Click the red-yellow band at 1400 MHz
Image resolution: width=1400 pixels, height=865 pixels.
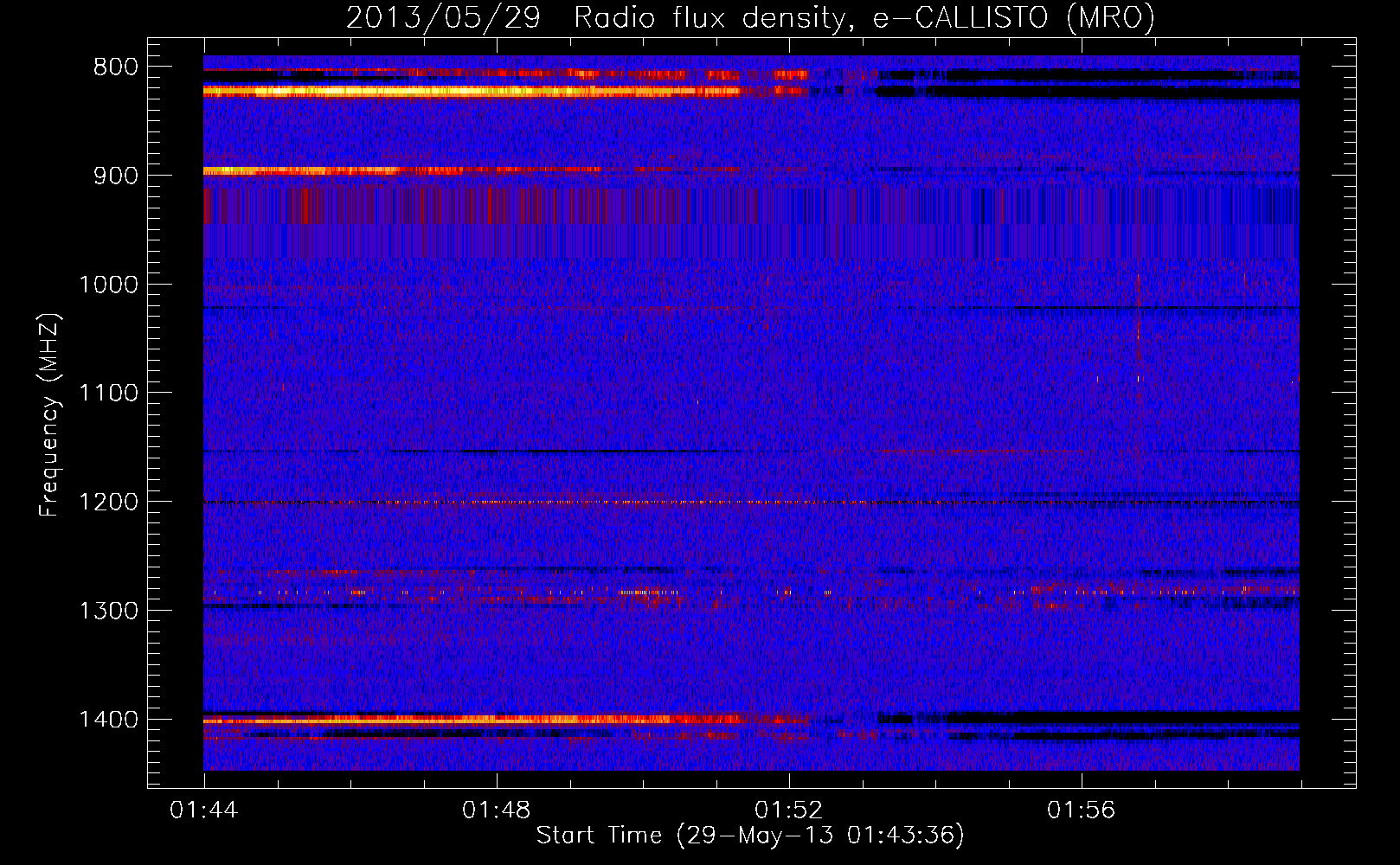click(506, 719)
